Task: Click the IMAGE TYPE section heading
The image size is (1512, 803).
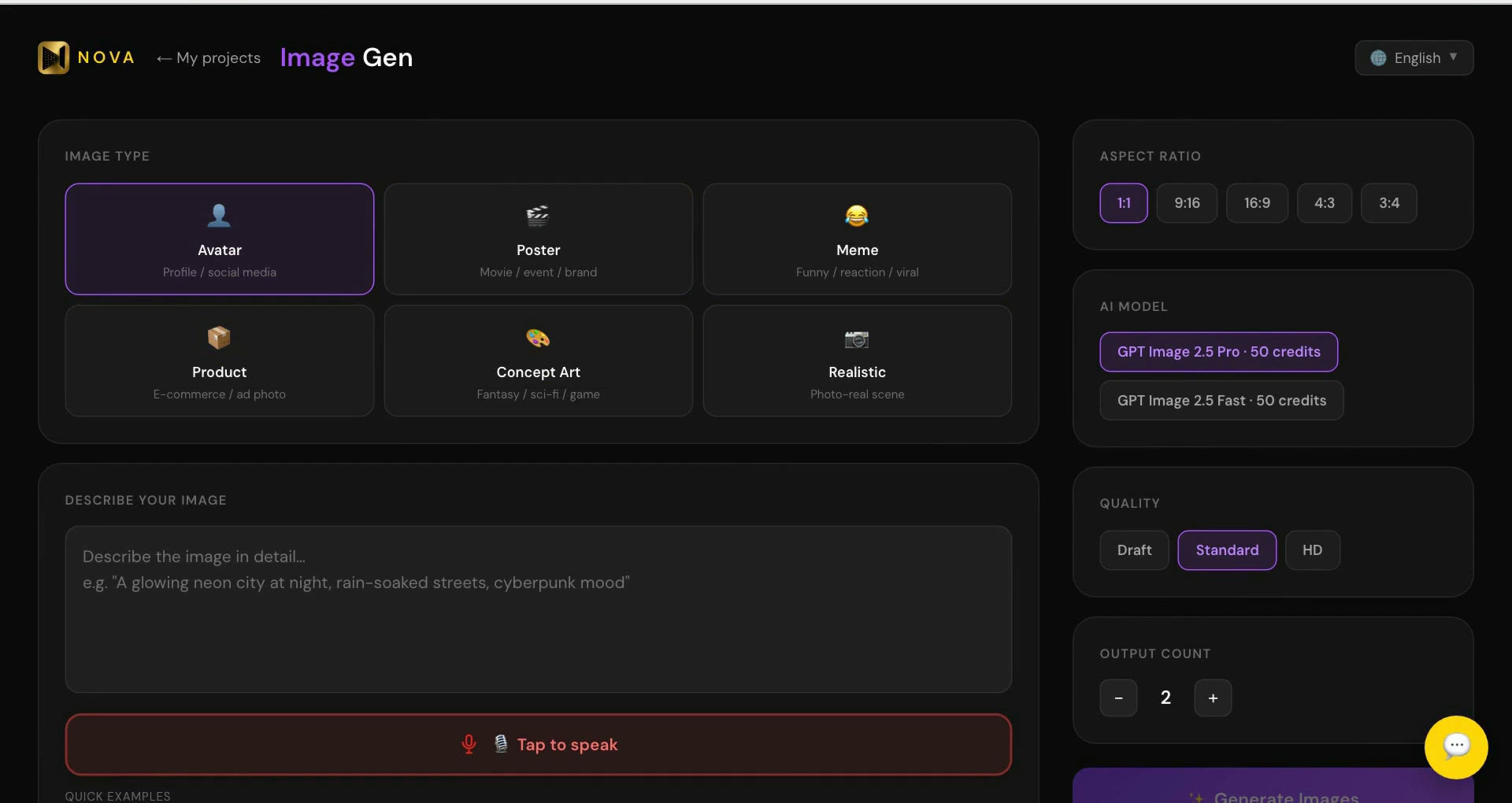Action: 107,156
